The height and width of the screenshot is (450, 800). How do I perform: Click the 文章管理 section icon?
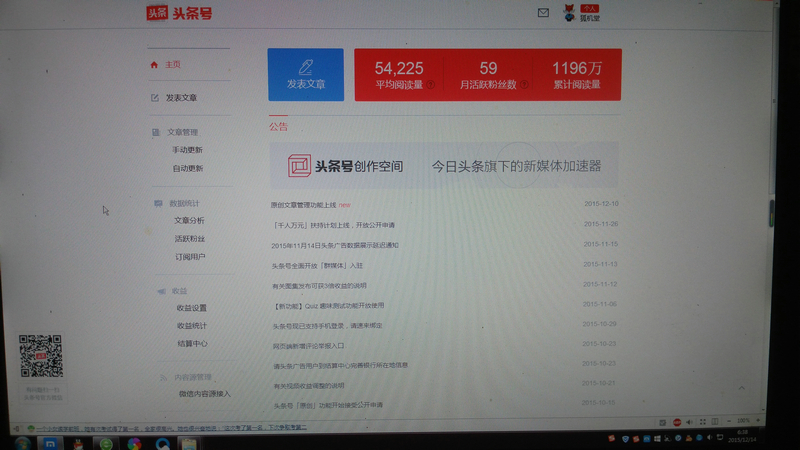pyautogui.click(x=156, y=132)
